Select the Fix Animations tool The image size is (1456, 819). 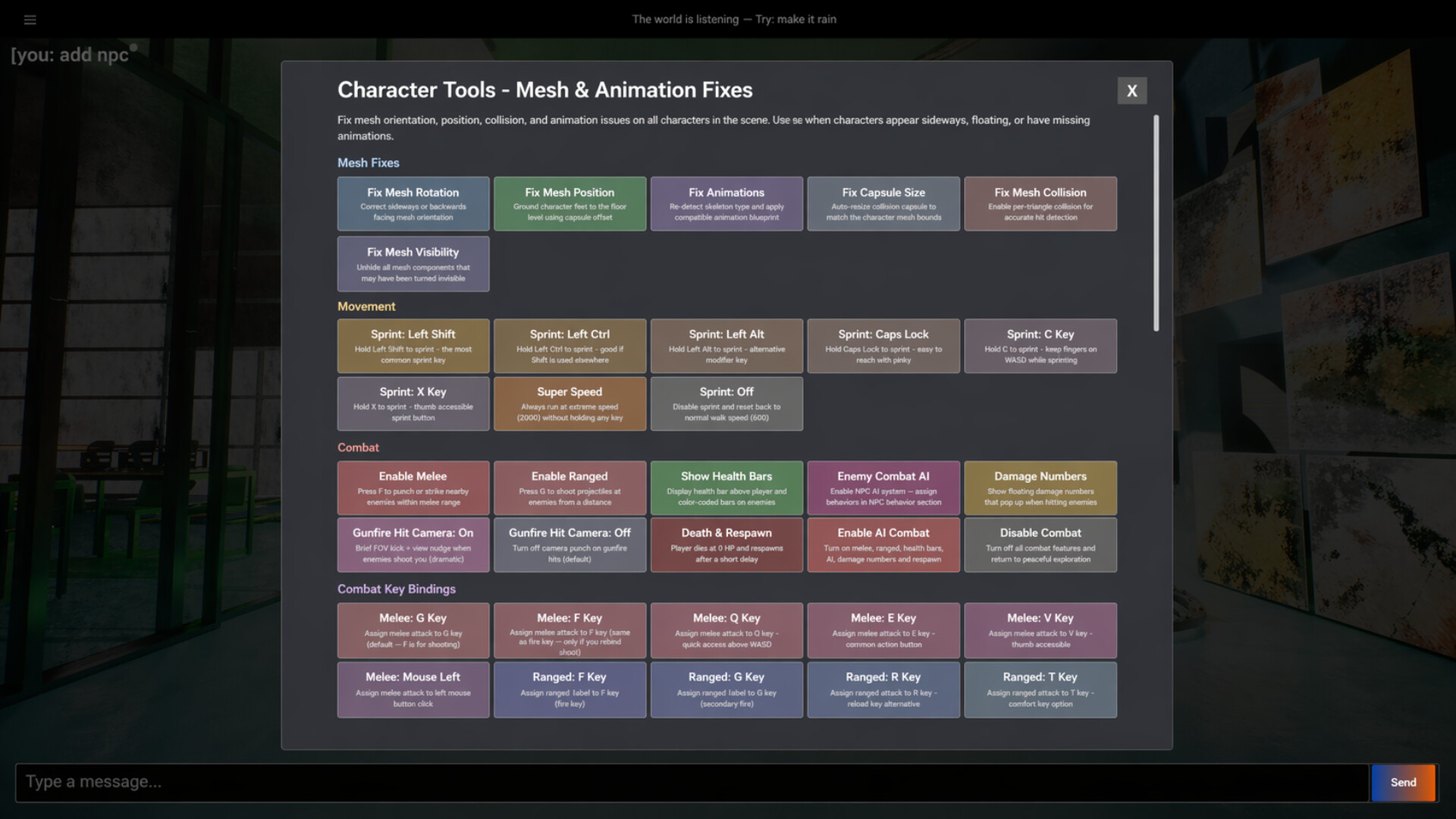(x=726, y=204)
